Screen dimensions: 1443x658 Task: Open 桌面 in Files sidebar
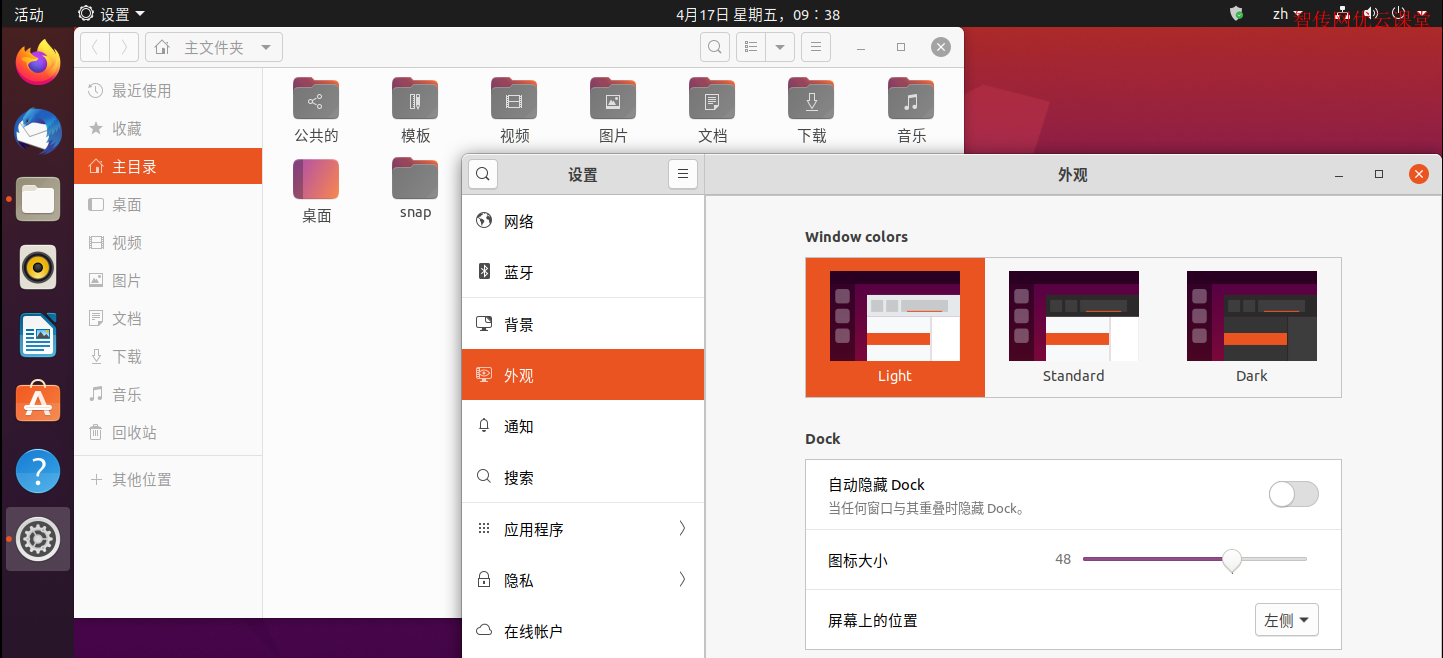168,204
